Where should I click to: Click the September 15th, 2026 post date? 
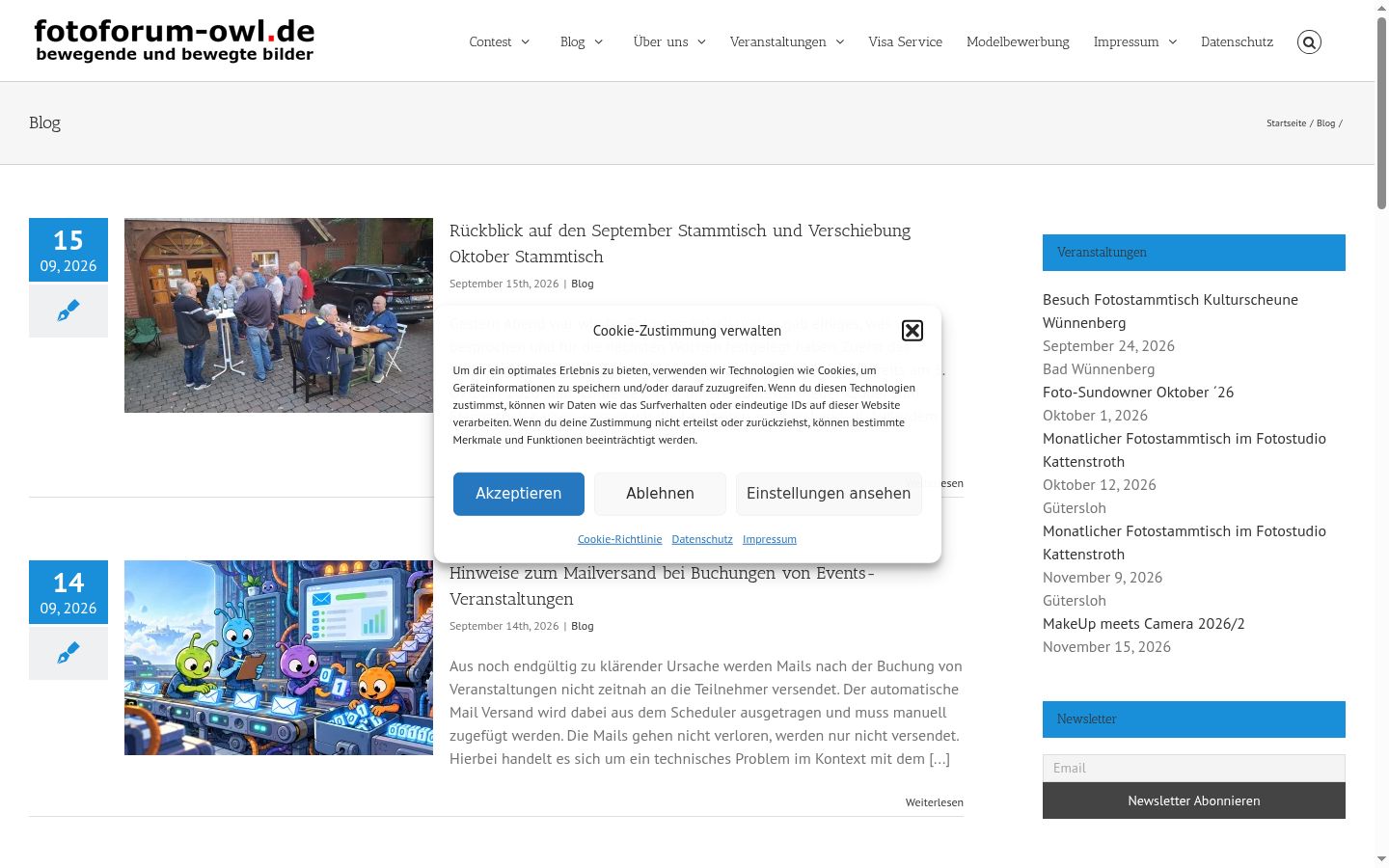pyautogui.click(x=504, y=284)
